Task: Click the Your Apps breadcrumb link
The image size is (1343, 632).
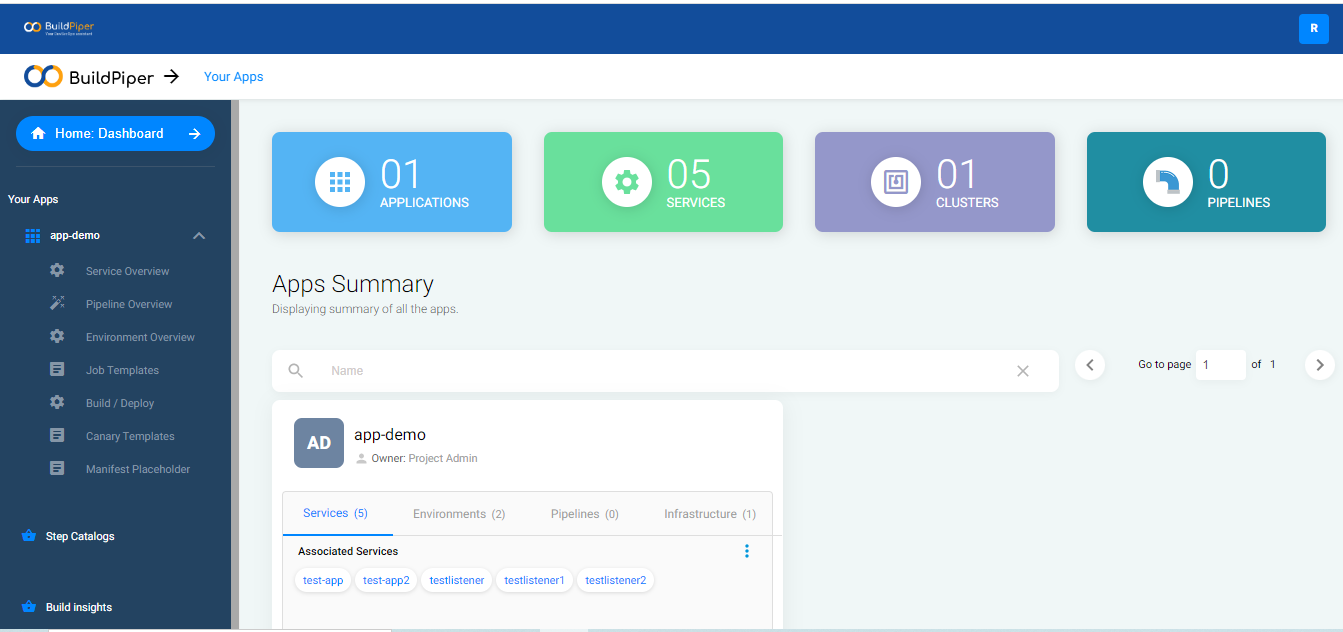Action: pos(234,76)
